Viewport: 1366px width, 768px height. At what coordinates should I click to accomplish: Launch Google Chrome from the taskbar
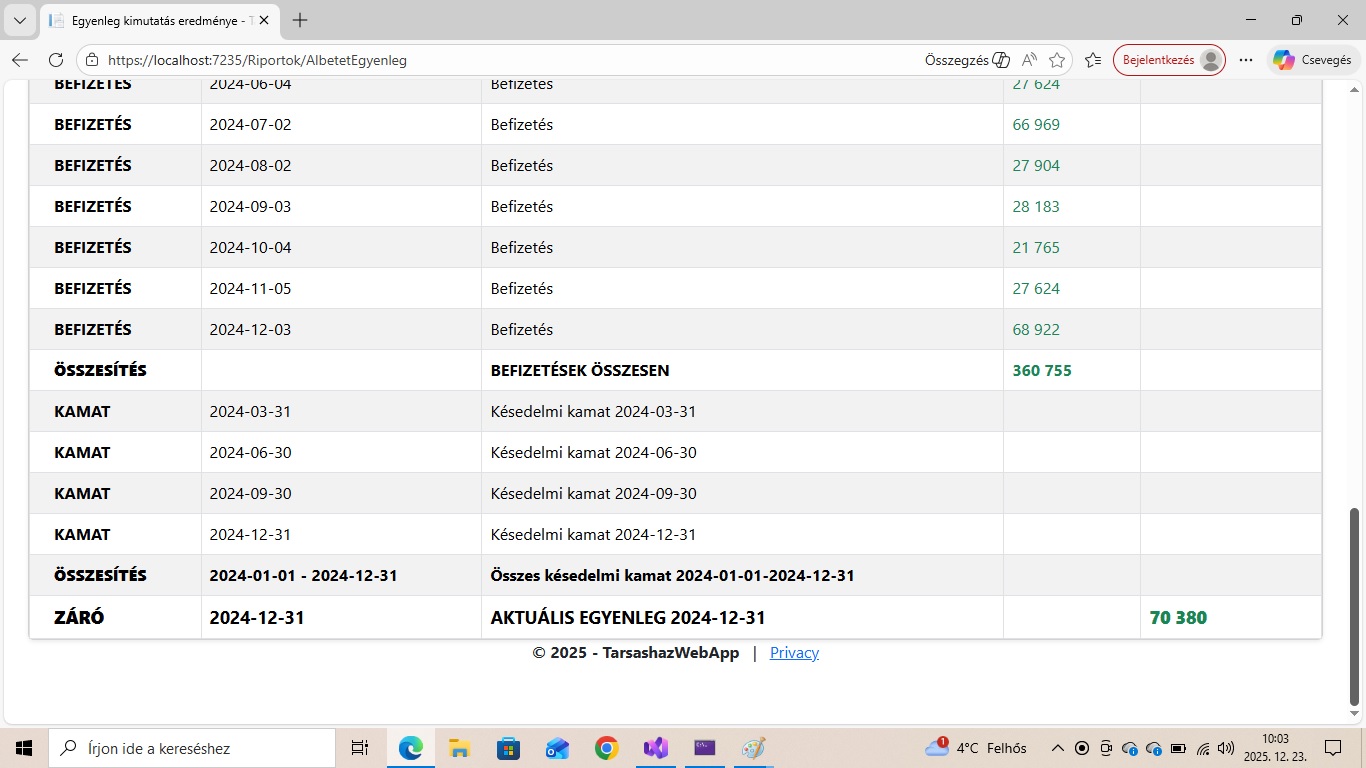[606, 748]
